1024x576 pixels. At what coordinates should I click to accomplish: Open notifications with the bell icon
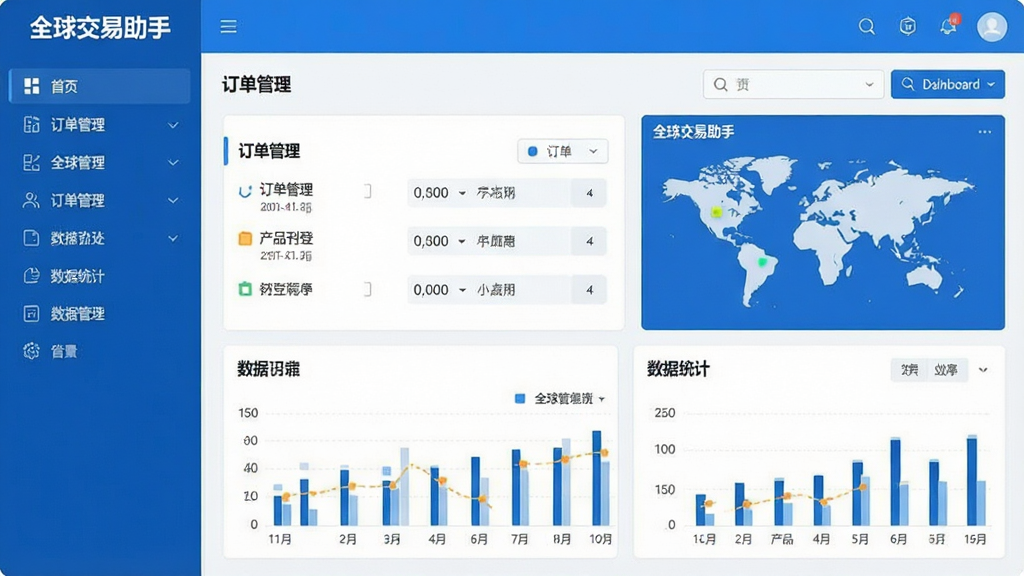[948, 26]
